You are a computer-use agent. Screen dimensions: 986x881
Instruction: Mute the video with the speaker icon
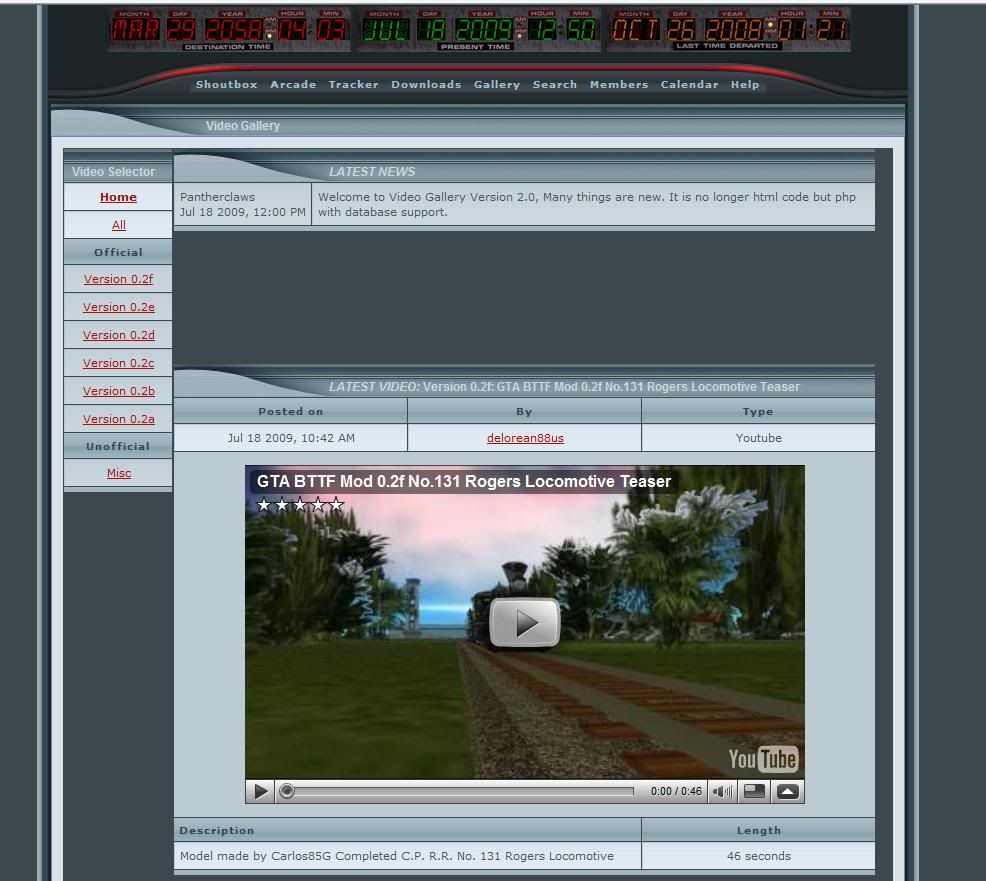[x=722, y=791]
